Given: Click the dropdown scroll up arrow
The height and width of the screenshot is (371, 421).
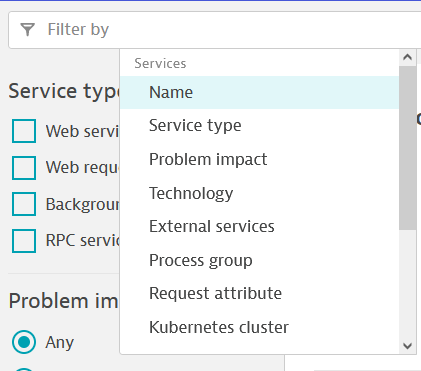Looking at the screenshot, I should (407, 57).
